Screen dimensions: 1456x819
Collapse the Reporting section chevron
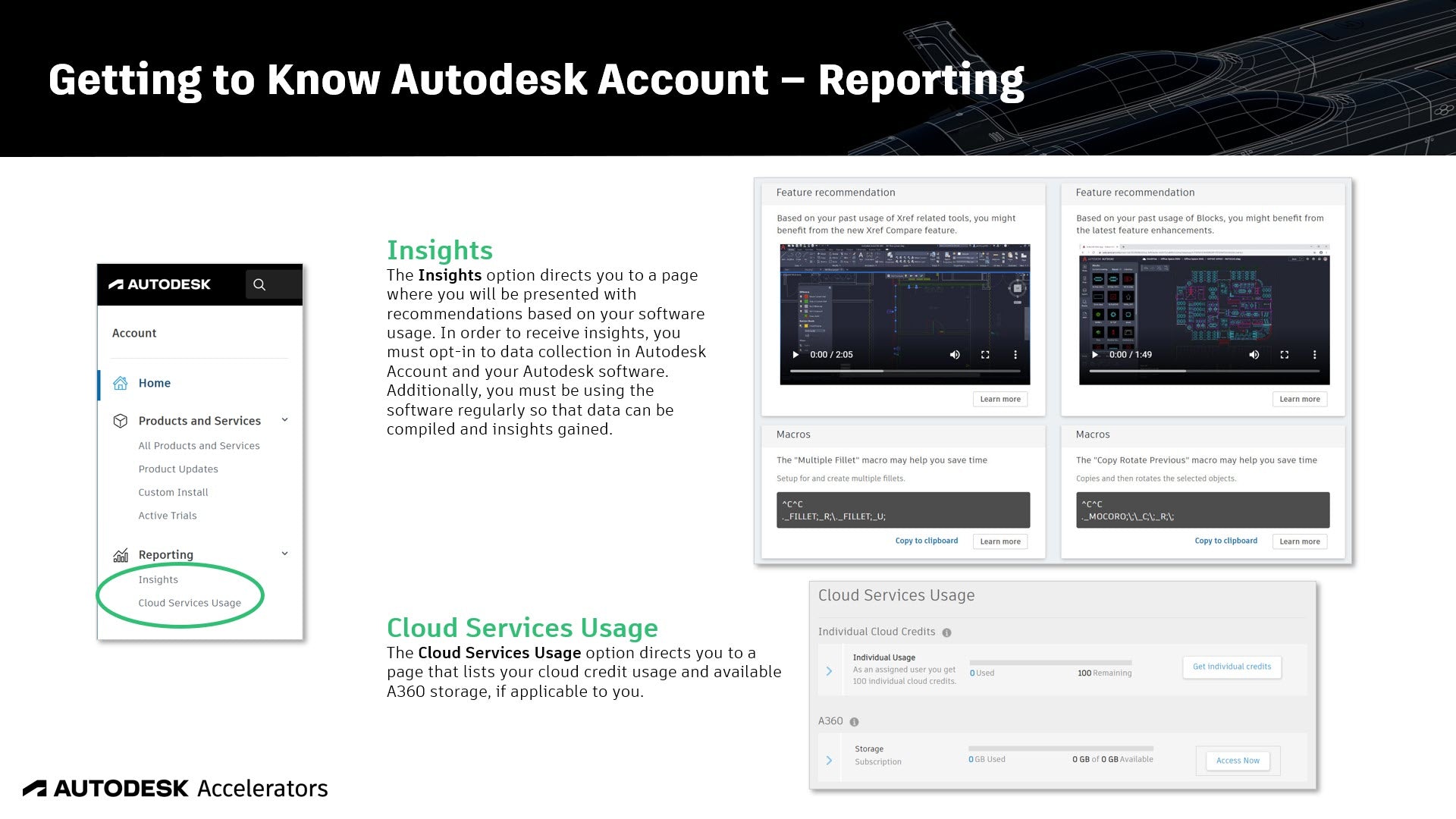[x=284, y=553]
